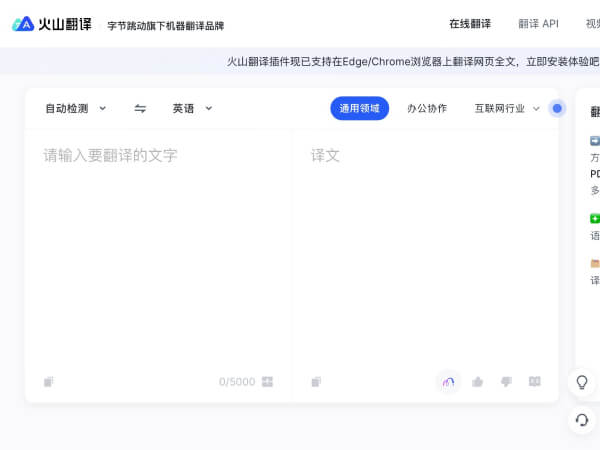Select the 办公协作 domain option
This screenshot has height=450, width=600.
click(x=427, y=108)
